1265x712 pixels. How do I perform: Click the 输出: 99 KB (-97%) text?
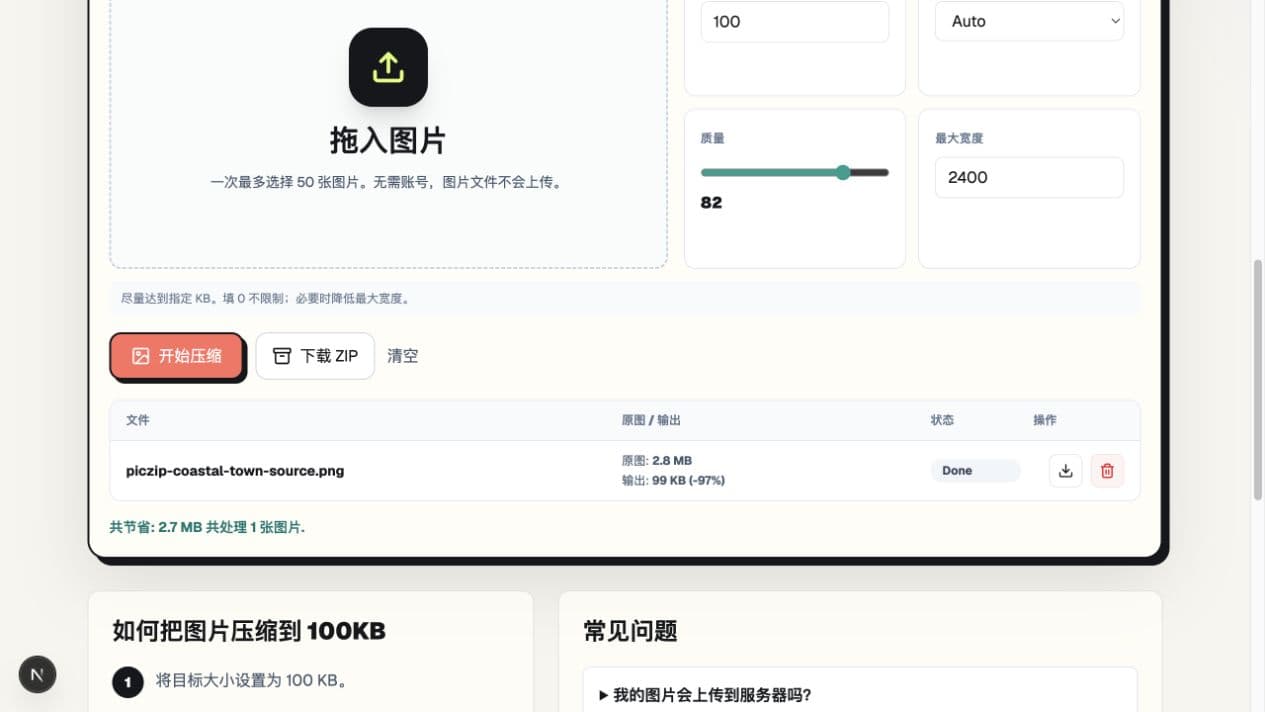(x=673, y=480)
